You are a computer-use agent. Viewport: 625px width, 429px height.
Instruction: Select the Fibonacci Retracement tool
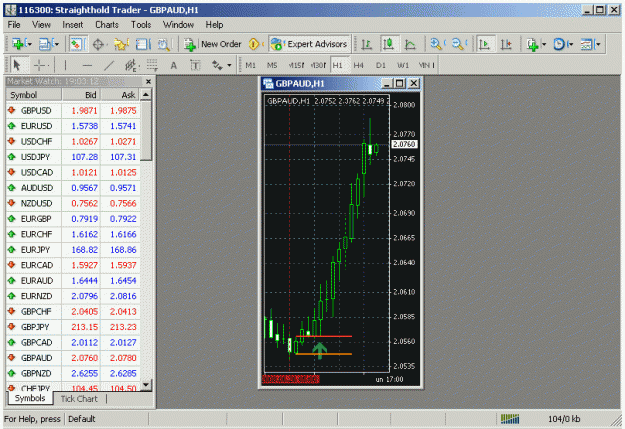152,65
